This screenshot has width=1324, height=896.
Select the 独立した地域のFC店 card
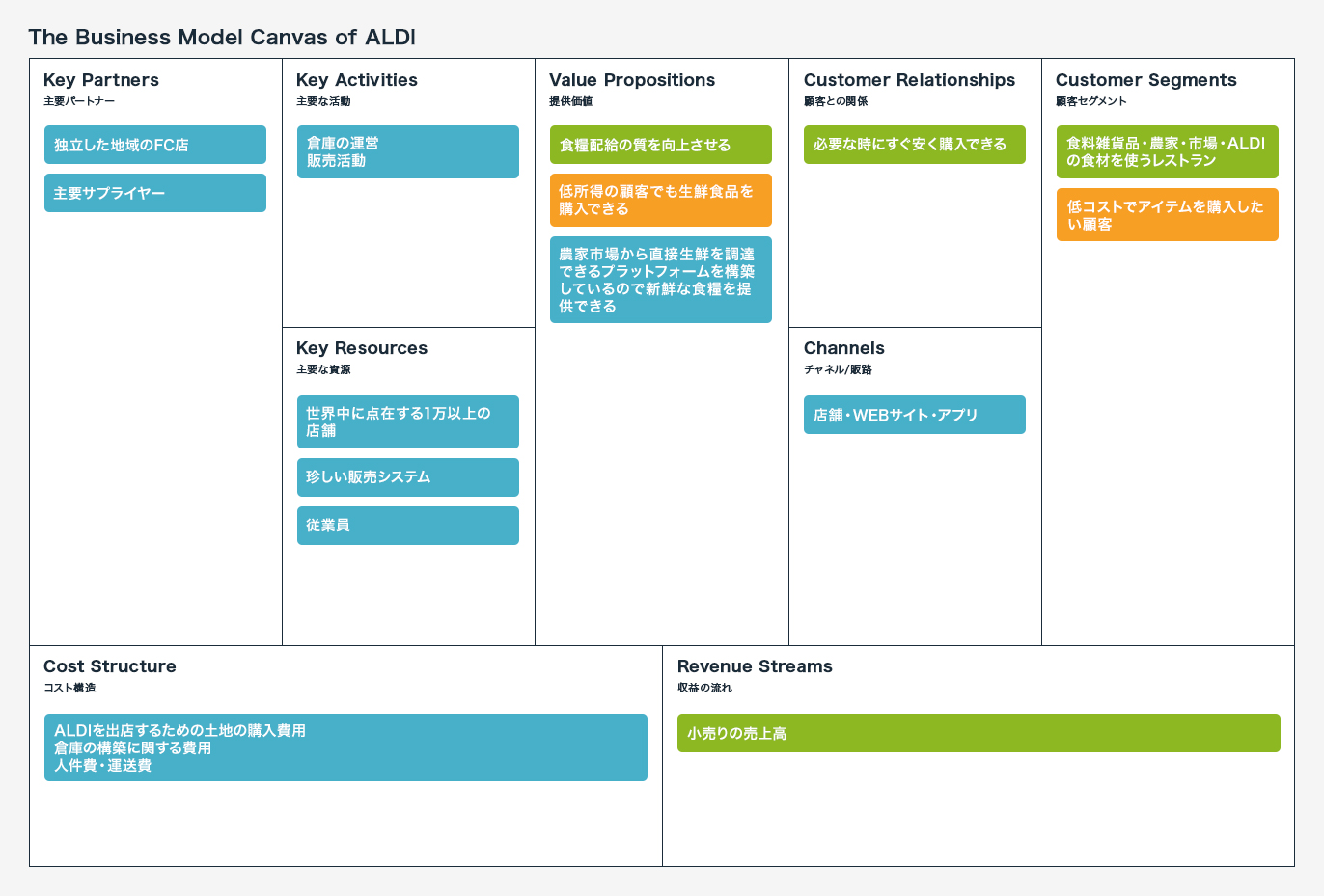pyautogui.click(x=155, y=145)
